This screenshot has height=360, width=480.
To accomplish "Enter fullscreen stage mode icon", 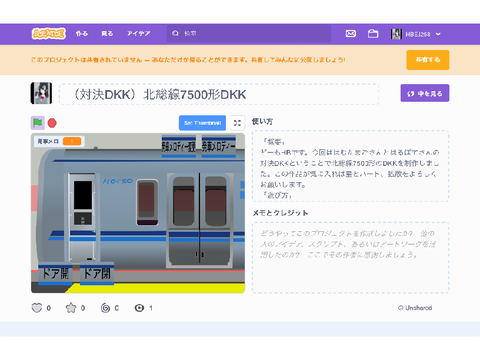I will point(237,123).
